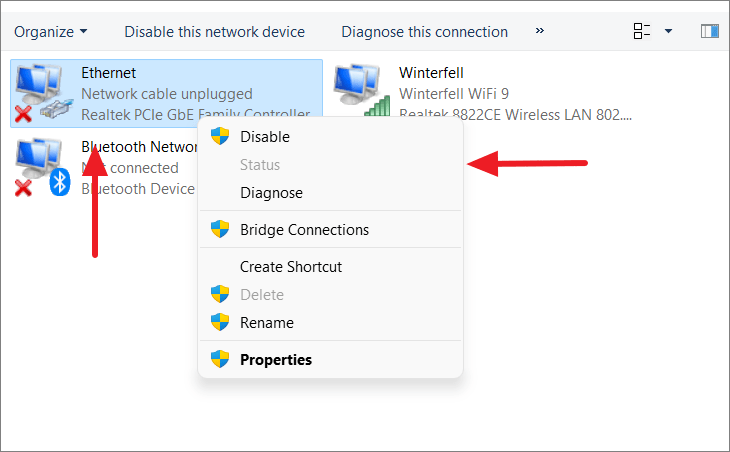This screenshot has width=730, height=452.
Task: Expand the view options dropdown arrow
Action: point(668,31)
